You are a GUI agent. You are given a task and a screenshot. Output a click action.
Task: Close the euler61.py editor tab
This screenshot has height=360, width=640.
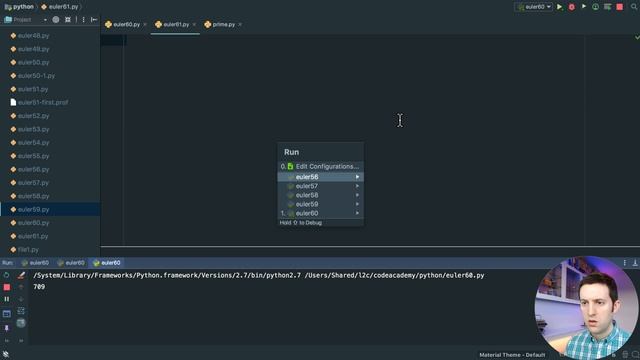194,24
